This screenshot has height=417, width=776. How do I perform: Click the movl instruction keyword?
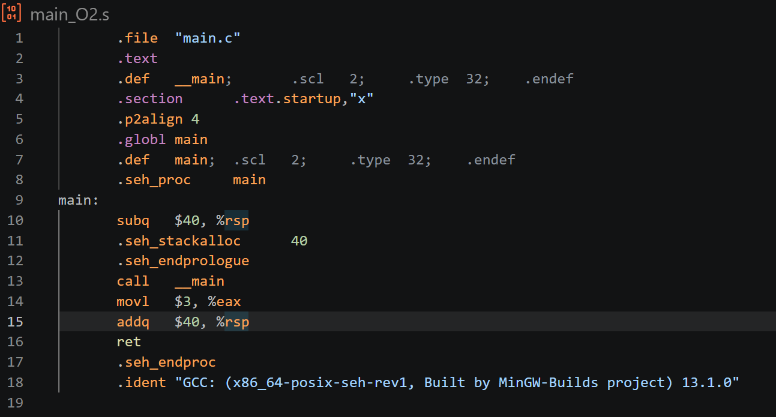click(133, 302)
